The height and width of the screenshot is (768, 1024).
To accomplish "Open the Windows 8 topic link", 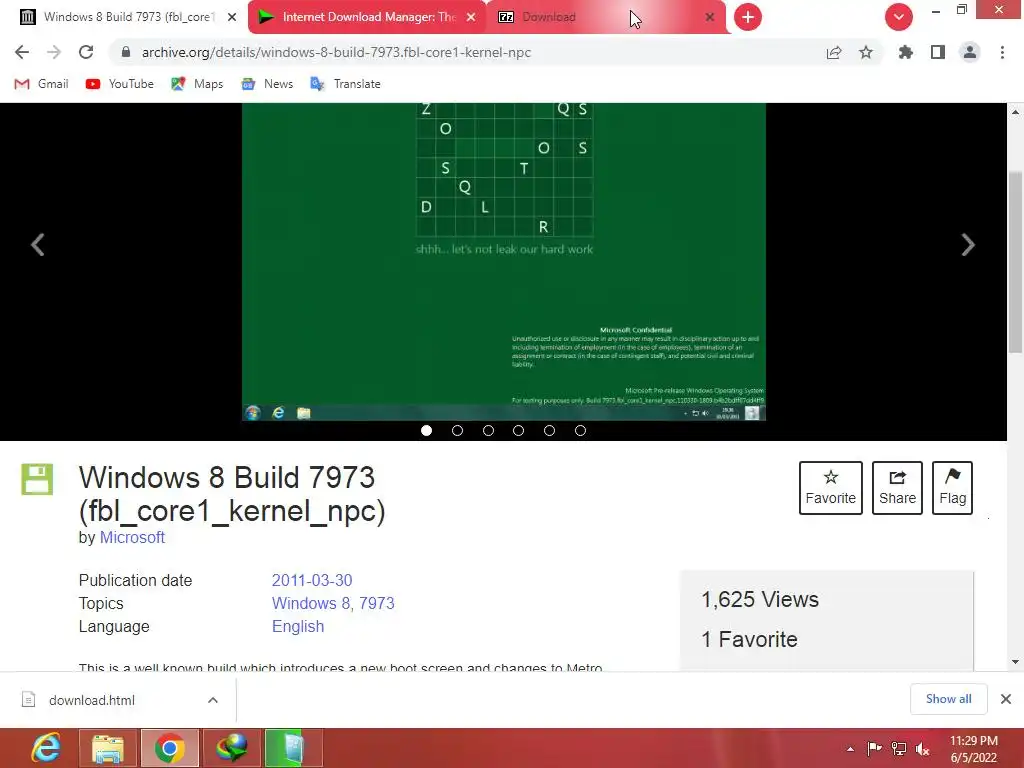I will point(312,603).
